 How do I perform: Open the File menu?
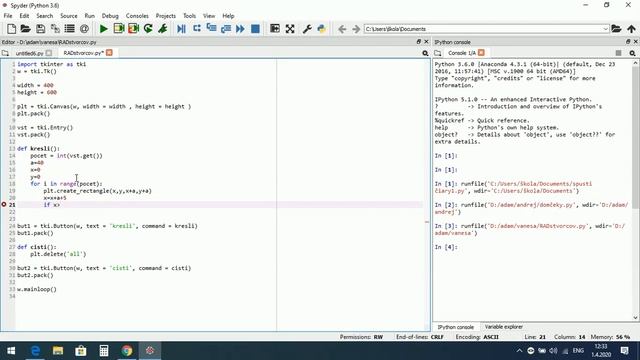8,16
